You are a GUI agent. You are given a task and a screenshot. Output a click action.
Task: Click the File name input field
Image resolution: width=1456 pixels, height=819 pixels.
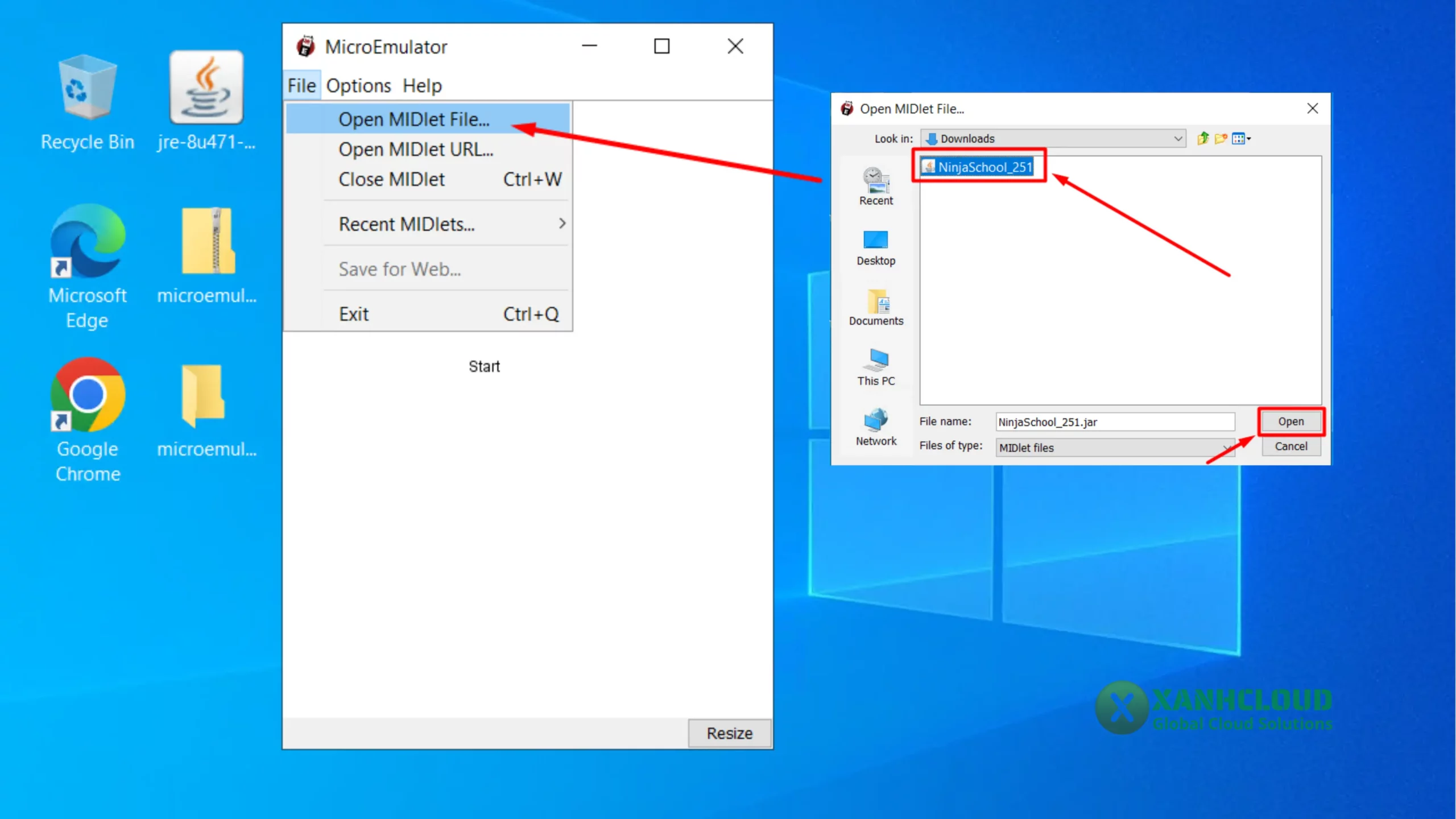click(x=1115, y=422)
